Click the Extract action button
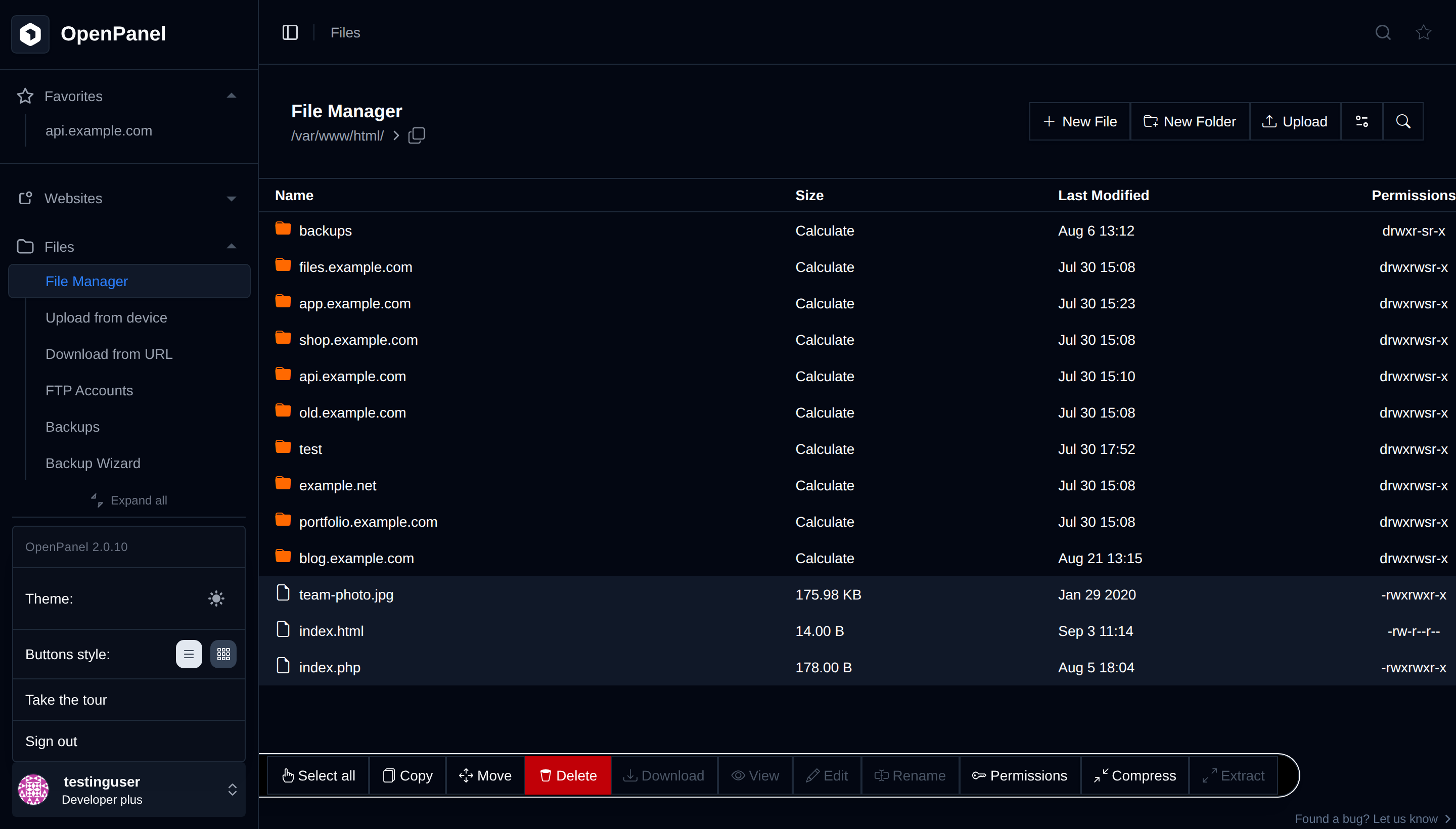Viewport: 1456px width, 829px height. click(1234, 775)
